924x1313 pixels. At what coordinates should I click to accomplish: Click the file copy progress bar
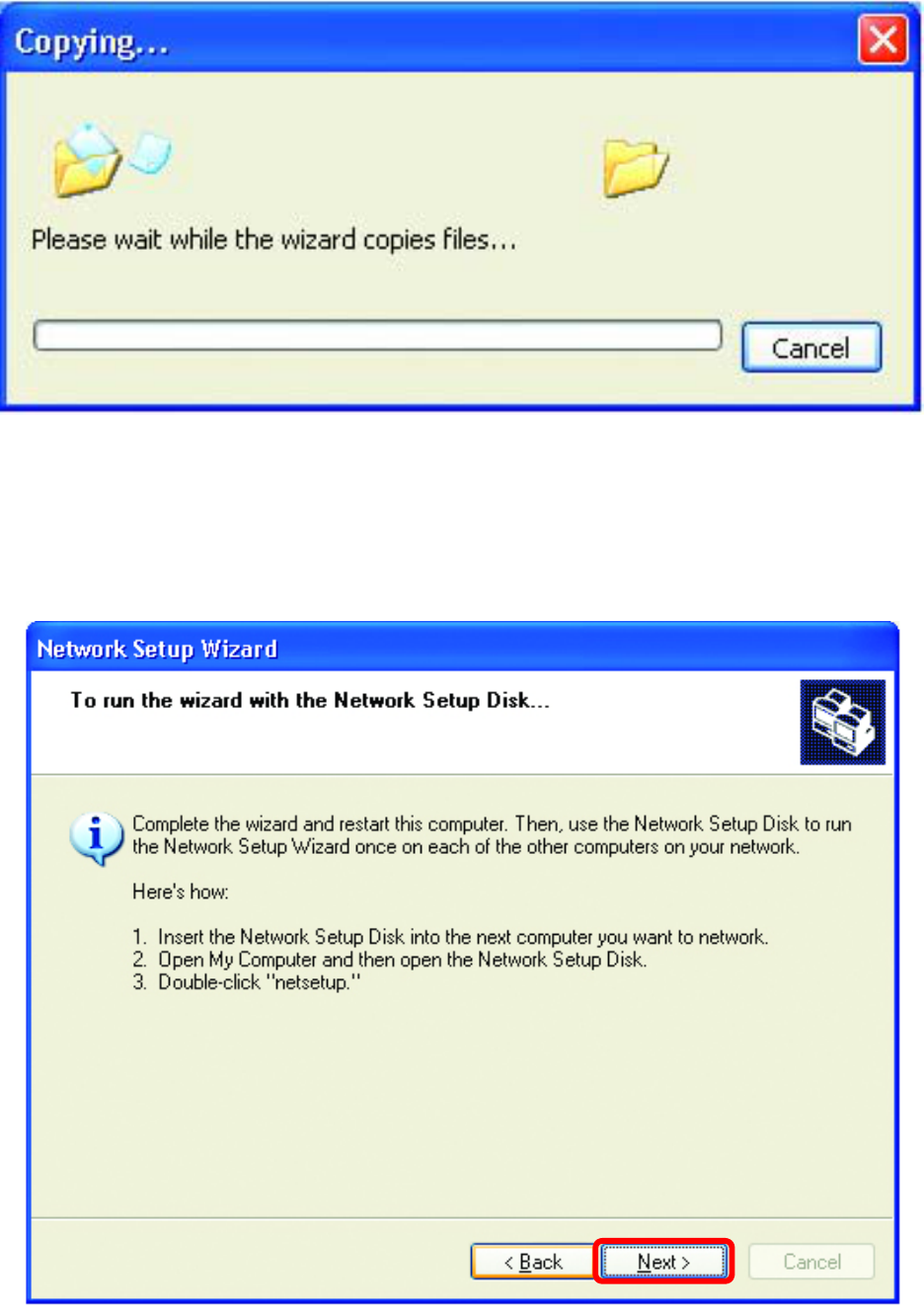pos(377,336)
